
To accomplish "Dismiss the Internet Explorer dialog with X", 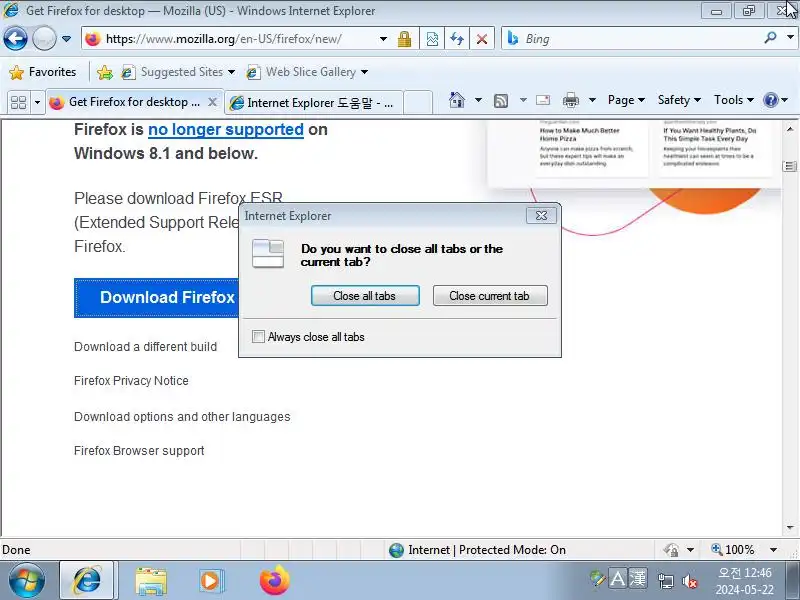I will tap(541, 216).
